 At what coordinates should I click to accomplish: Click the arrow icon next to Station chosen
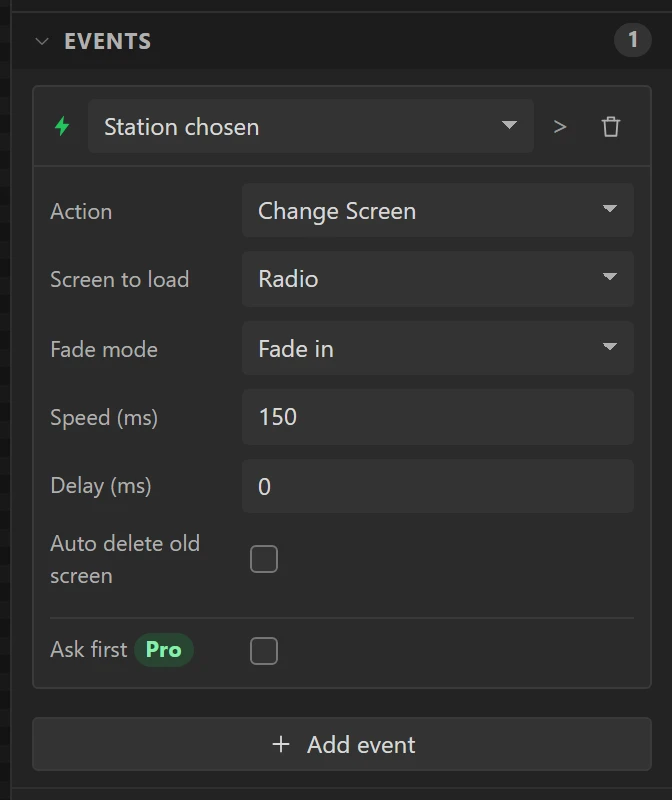[560, 127]
